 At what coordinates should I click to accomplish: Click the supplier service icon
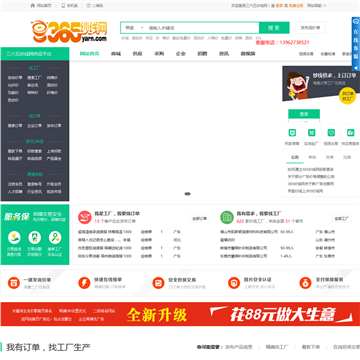click(350, 133)
